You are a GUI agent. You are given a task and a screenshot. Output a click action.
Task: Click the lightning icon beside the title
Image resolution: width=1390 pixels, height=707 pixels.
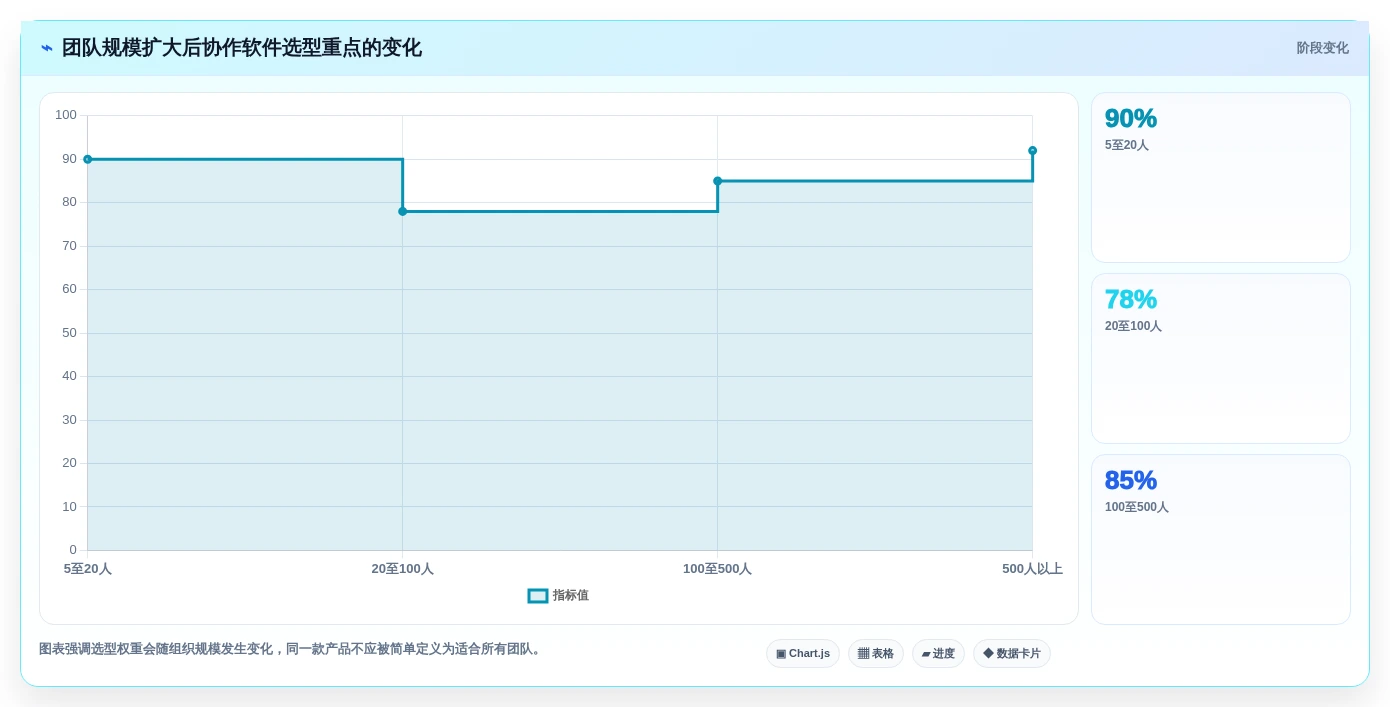47,48
